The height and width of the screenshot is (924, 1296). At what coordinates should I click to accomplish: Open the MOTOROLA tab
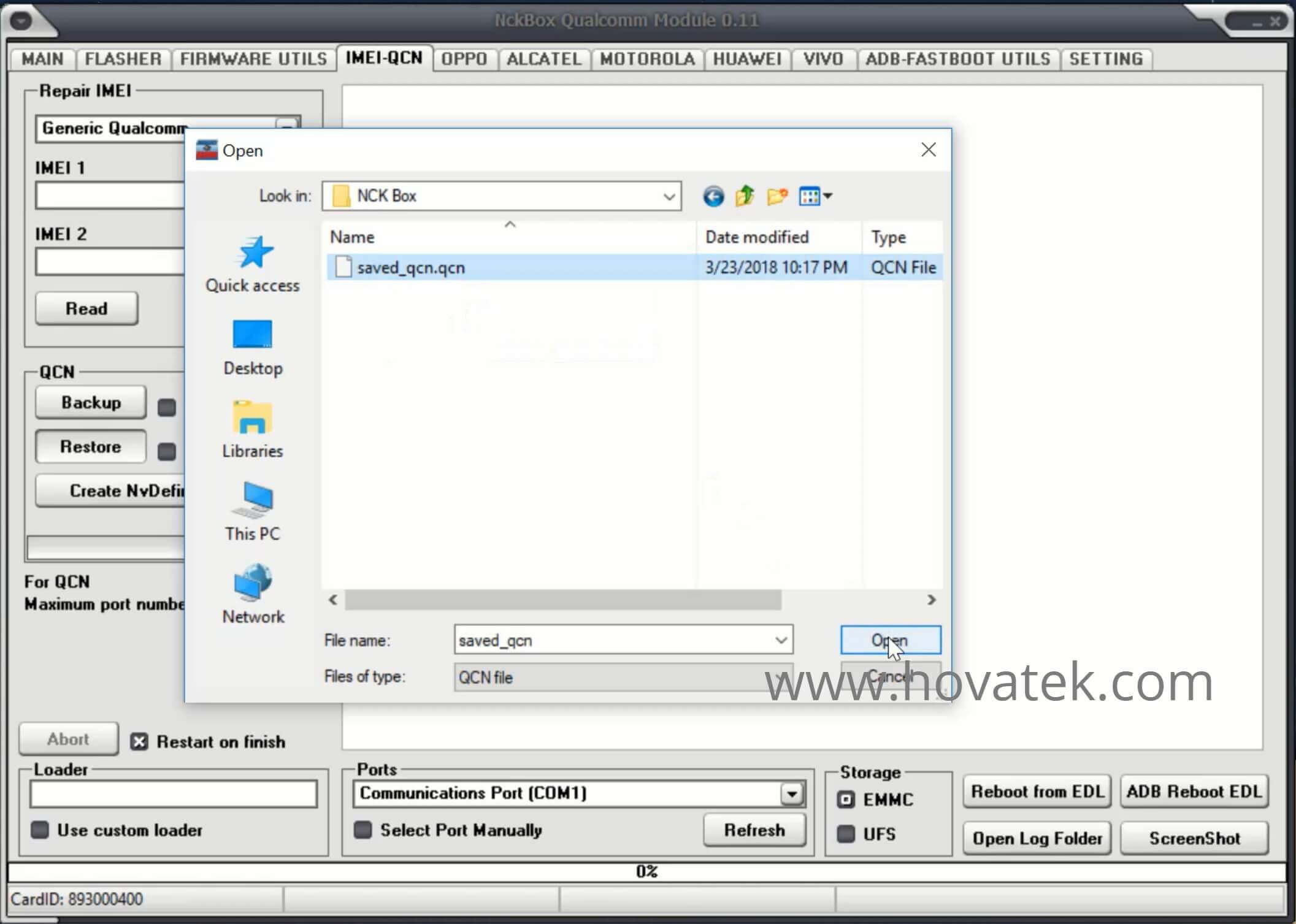click(647, 59)
